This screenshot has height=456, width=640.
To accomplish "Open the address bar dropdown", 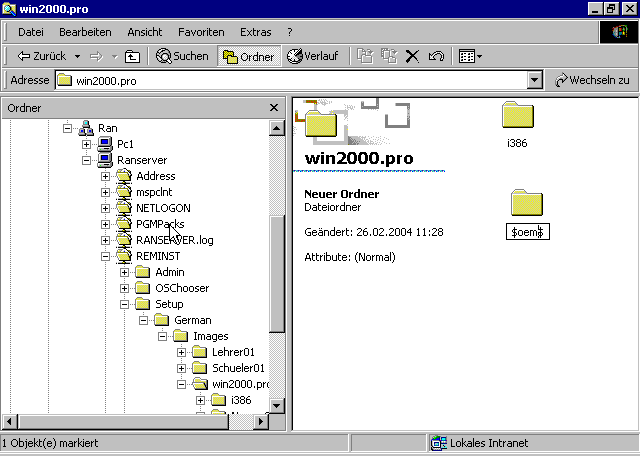I will click(x=534, y=80).
